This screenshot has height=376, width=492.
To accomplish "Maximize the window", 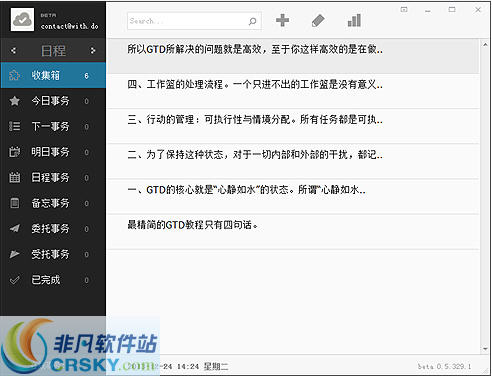I will [x=452, y=10].
